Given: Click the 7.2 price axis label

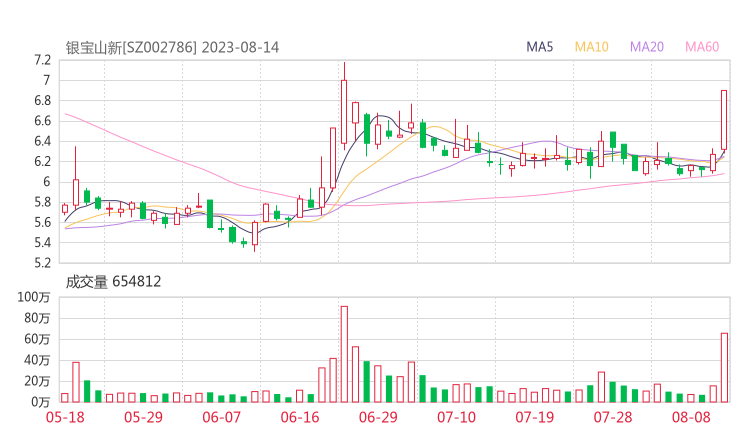Looking at the screenshot, I should [42, 60].
